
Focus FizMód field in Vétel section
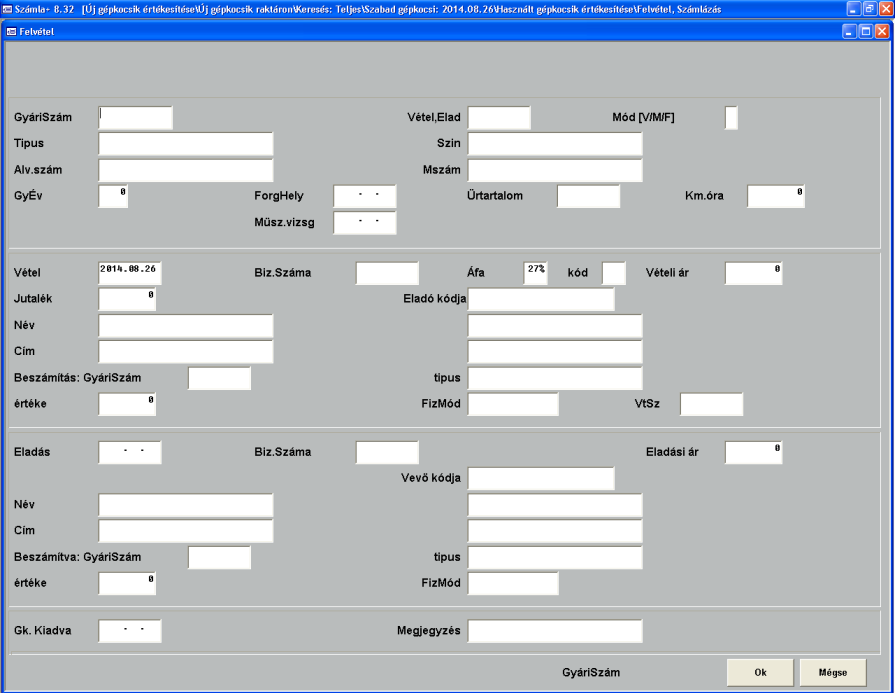pyautogui.click(x=513, y=404)
